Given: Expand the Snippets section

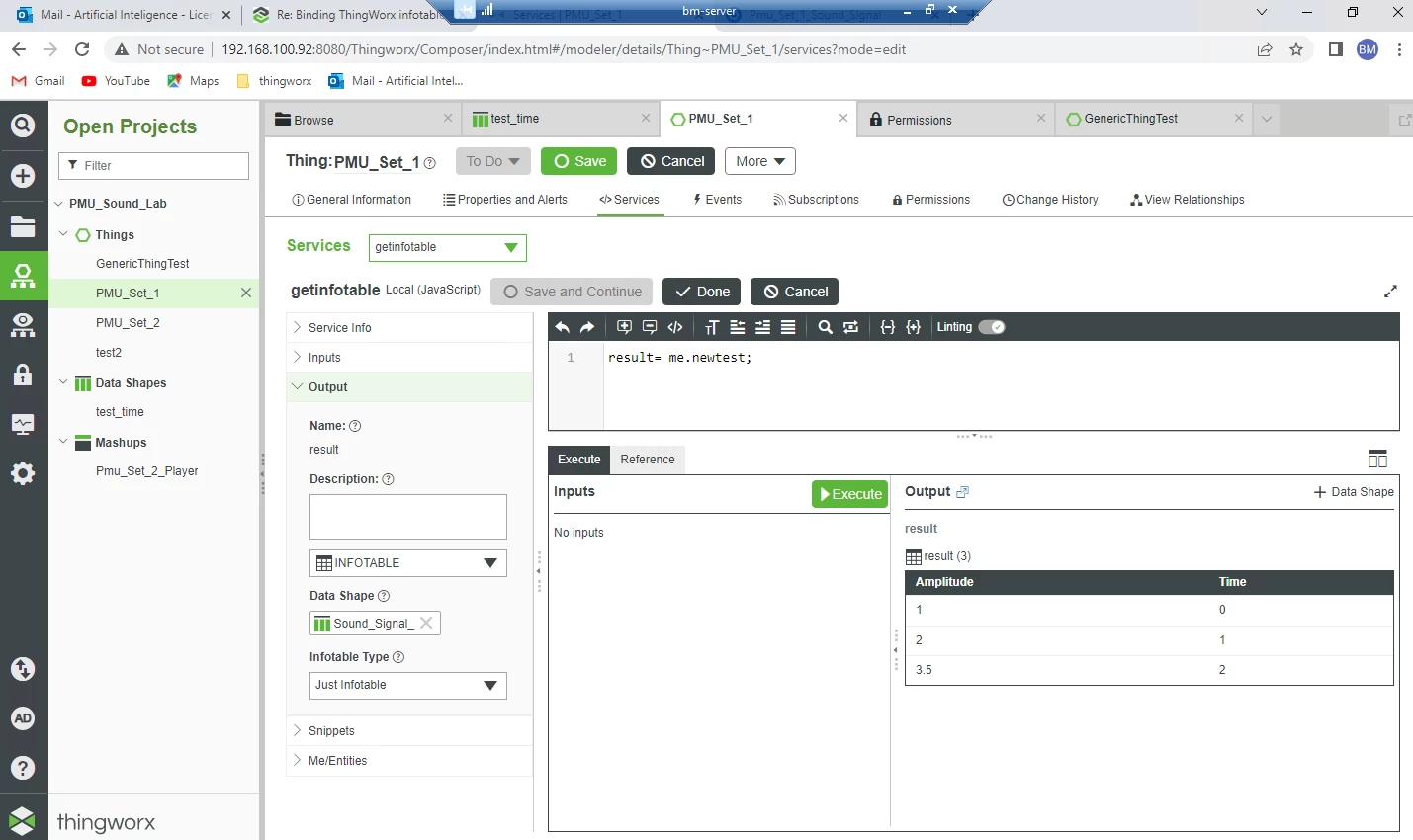Looking at the screenshot, I should tap(409, 731).
